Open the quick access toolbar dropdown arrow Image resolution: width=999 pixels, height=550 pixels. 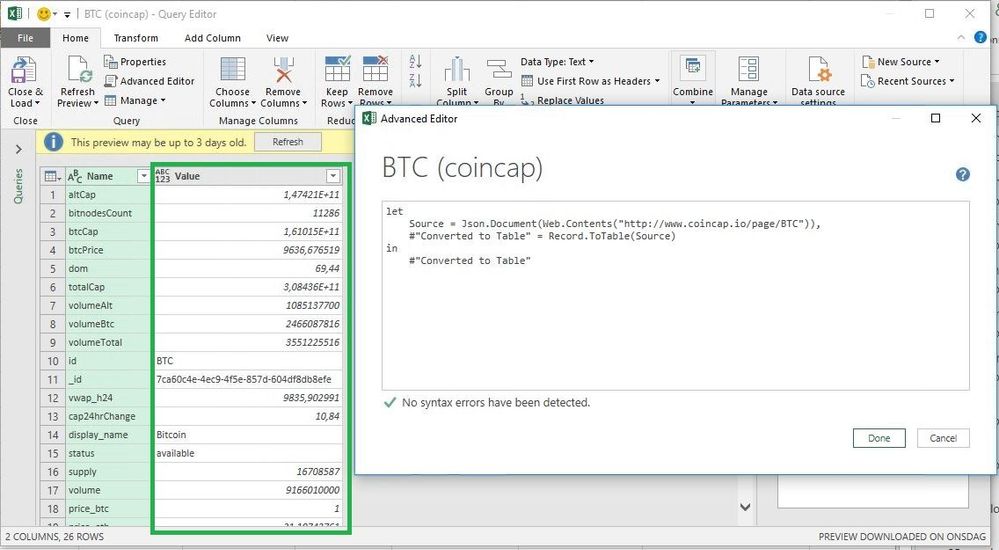(67, 15)
